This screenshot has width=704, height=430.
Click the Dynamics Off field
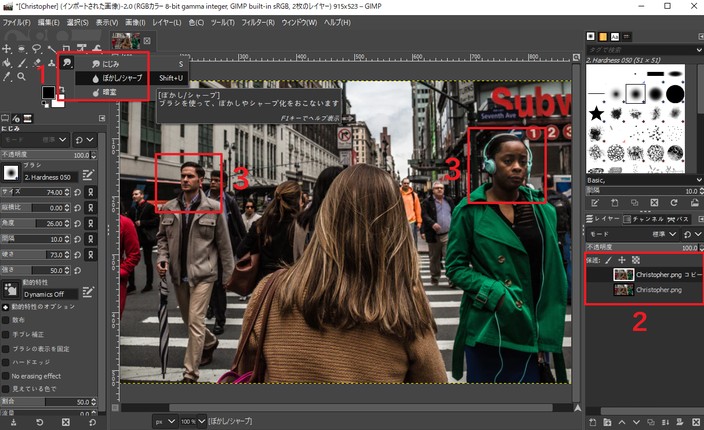click(x=50, y=294)
